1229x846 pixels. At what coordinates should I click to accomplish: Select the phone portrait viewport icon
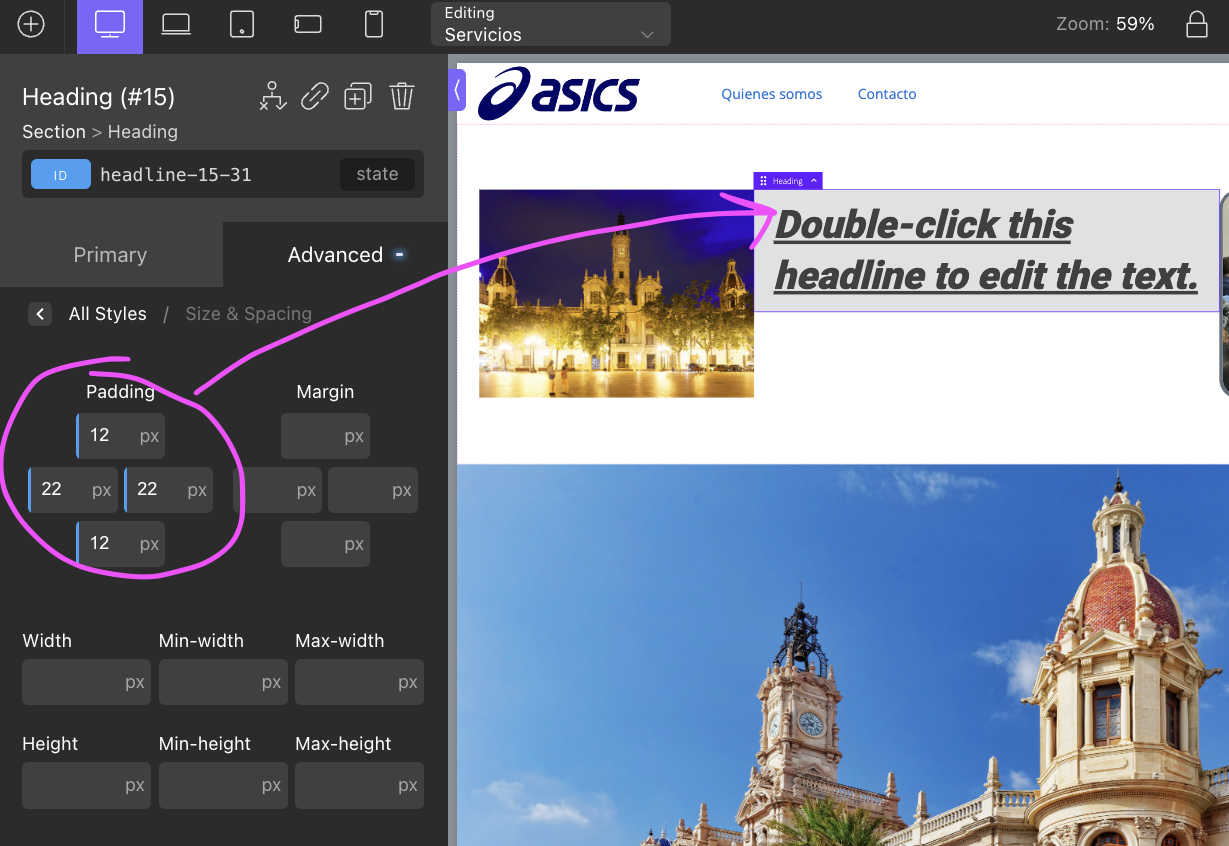pos(374,25)
